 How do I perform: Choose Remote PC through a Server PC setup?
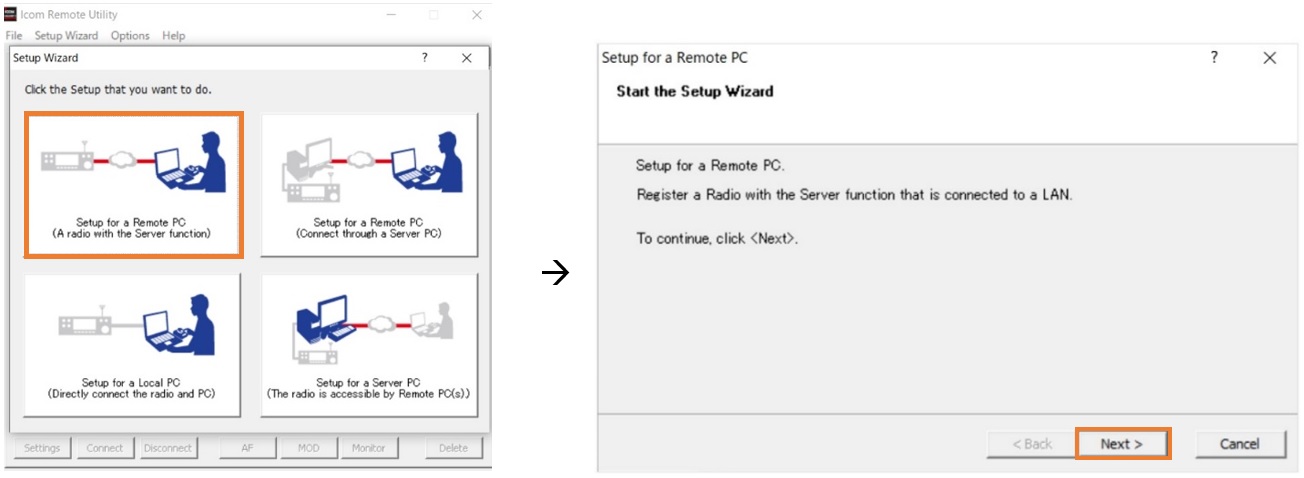coord(369,185)
